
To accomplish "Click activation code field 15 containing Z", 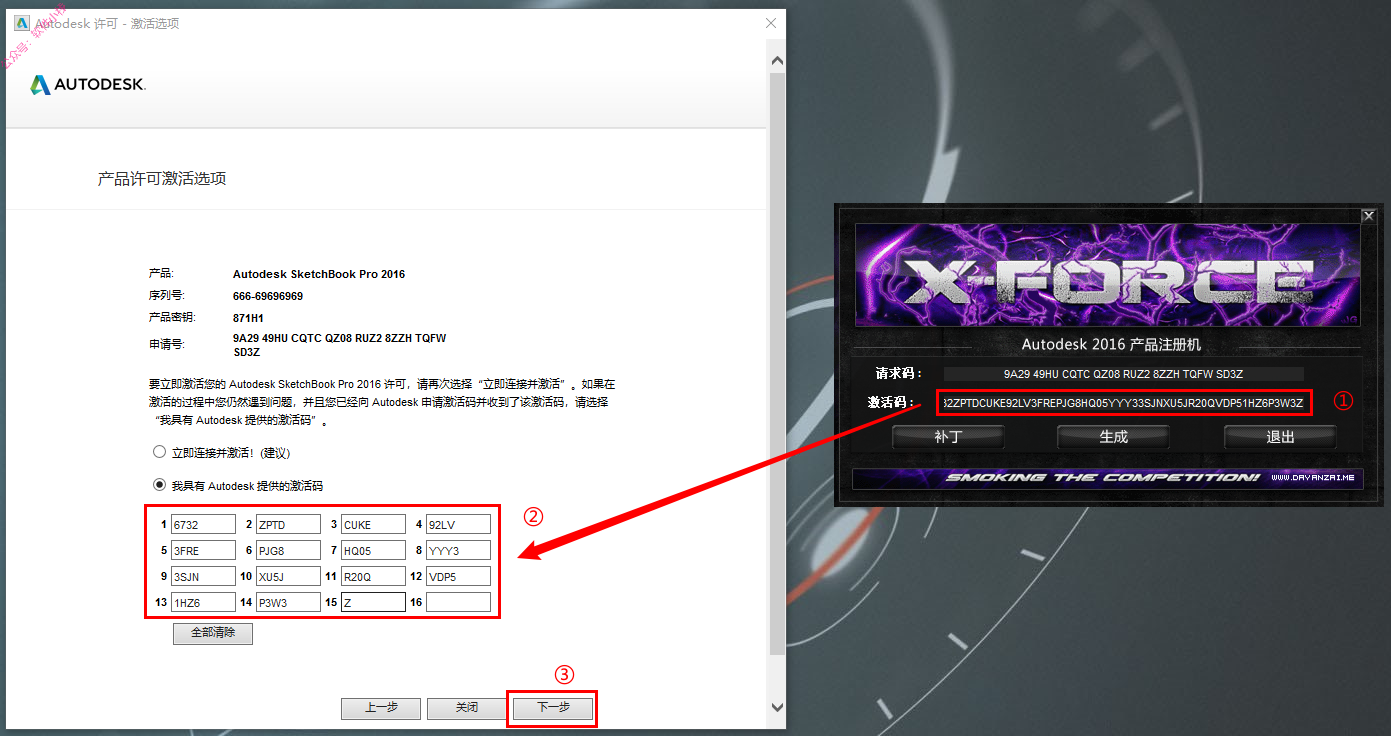I will pos(373,602).
